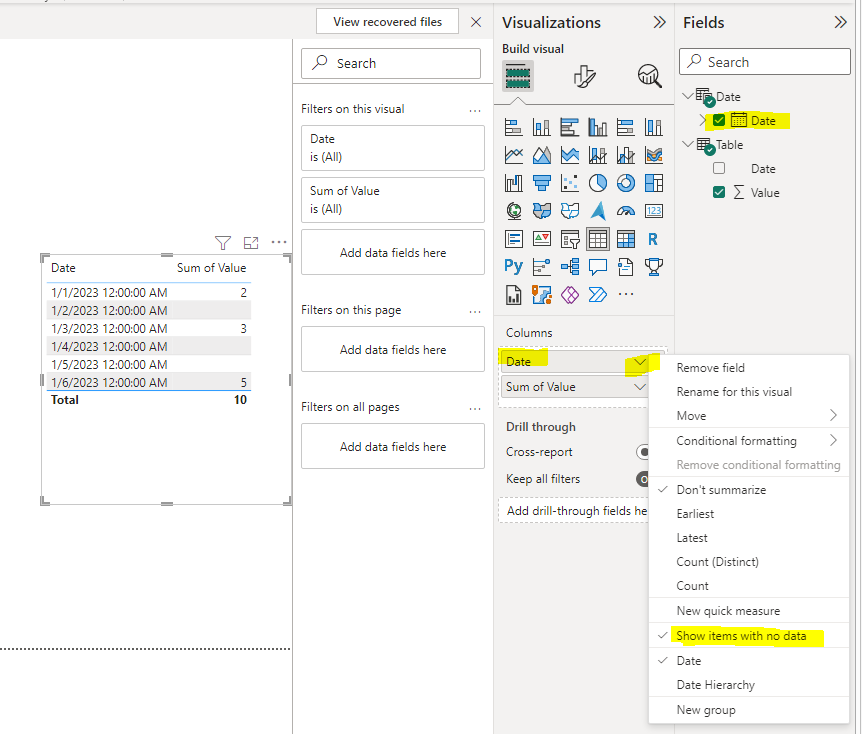862x734 pixels.
Task: Toggle the Cross-report switch
Action: click(642, 452)
